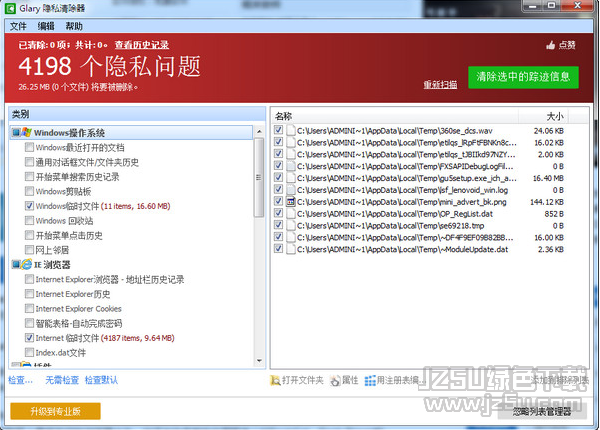Click 清除选中的踪迹信息 green button
Image resolution: width=600 pixels, height=430 pixels.
[523, 77]
